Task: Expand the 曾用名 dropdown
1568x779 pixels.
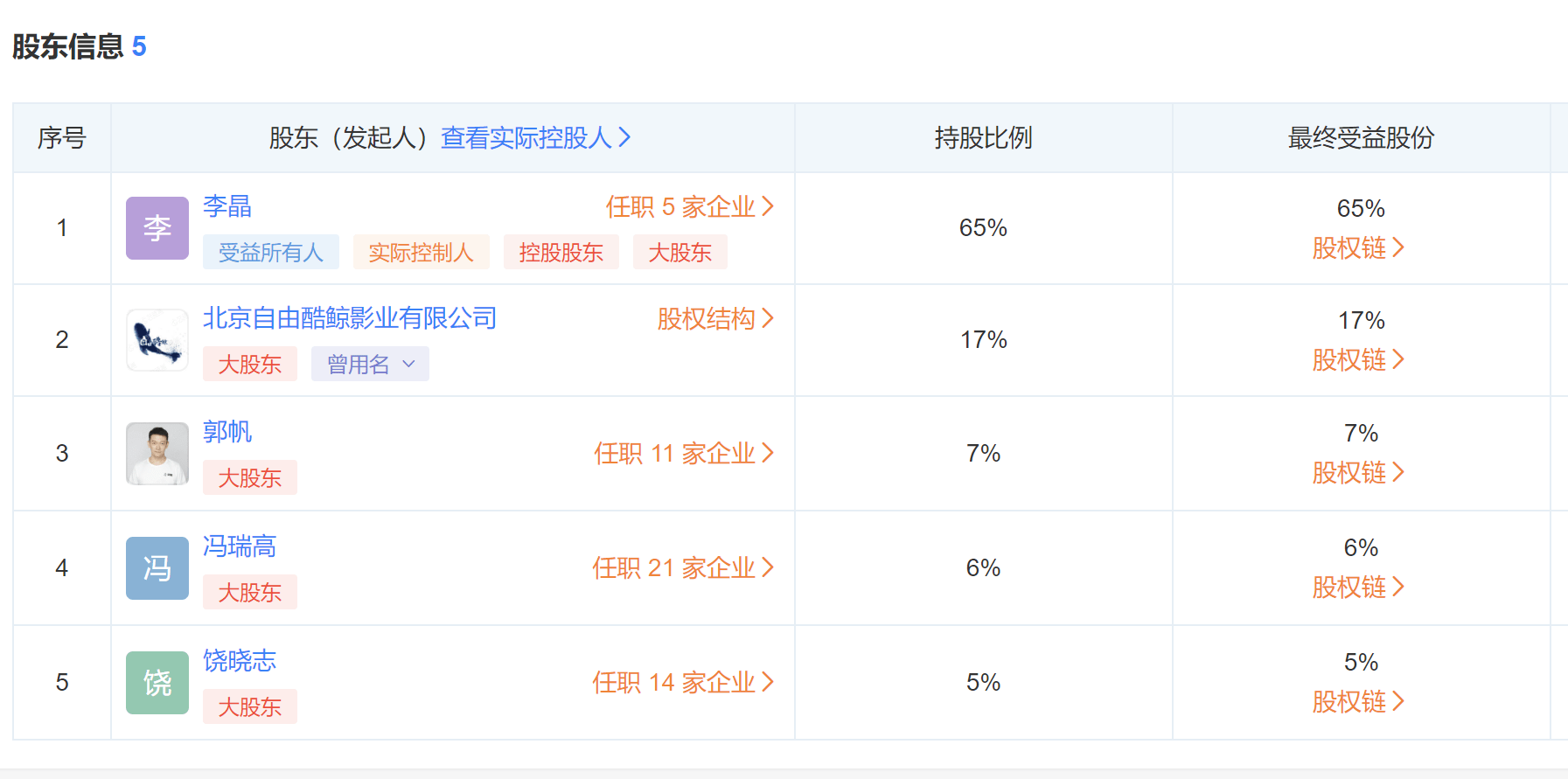Action: click(370, 364)
